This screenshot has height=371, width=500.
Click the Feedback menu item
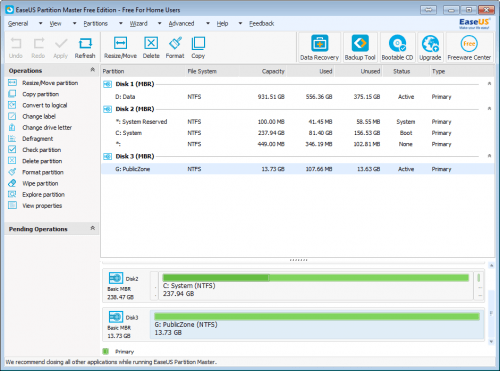tap(262, 24)
